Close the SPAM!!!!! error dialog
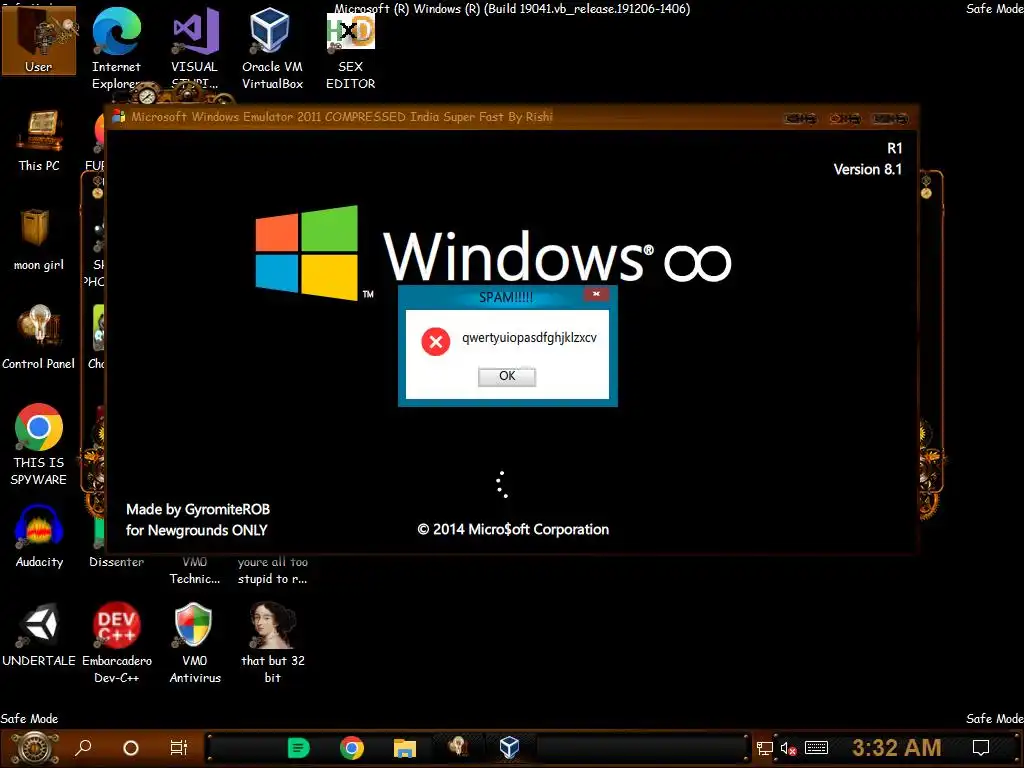This screenshot has width=1024, height=768. coord(596,295)
